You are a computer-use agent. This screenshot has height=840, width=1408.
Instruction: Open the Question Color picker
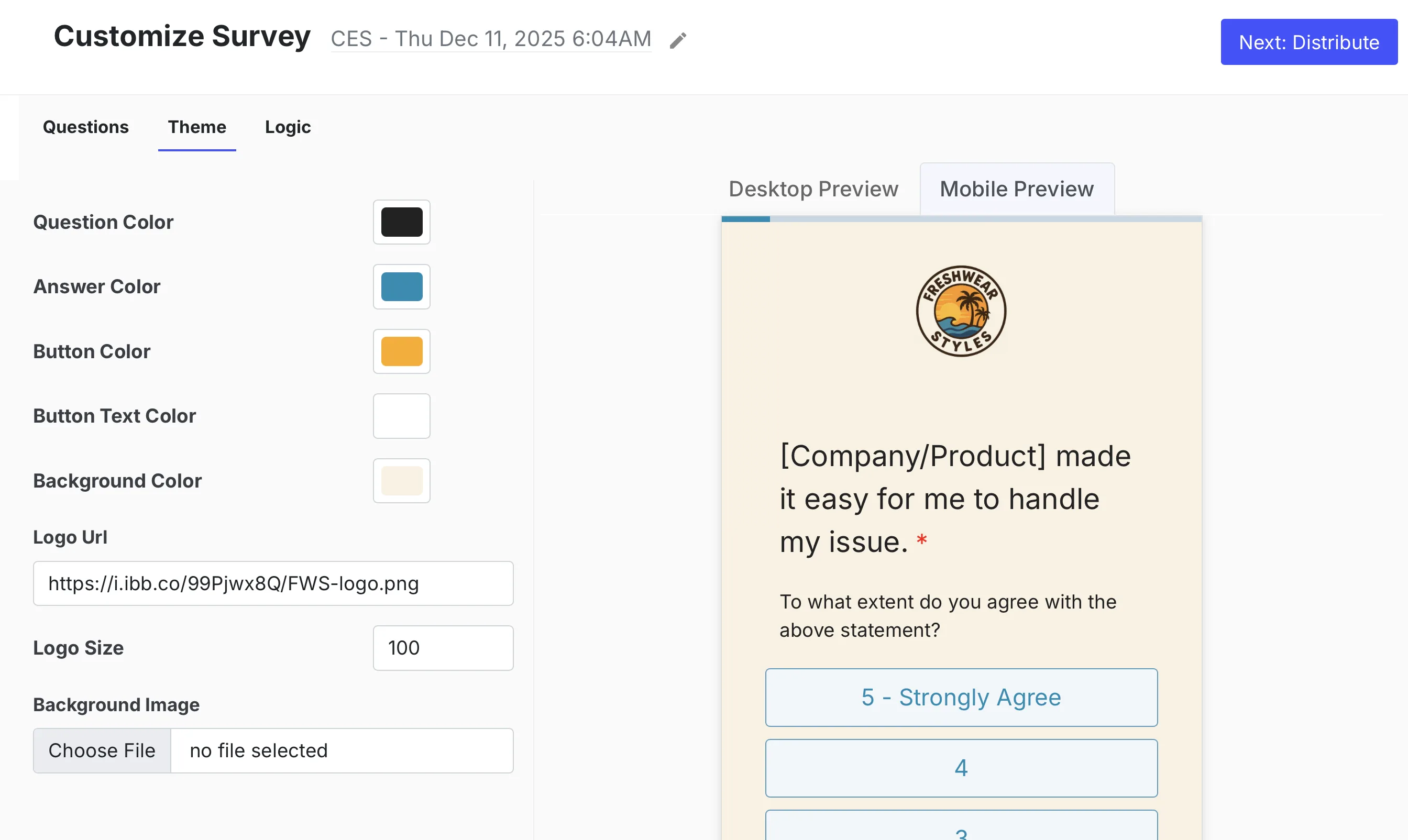[401, 222]
